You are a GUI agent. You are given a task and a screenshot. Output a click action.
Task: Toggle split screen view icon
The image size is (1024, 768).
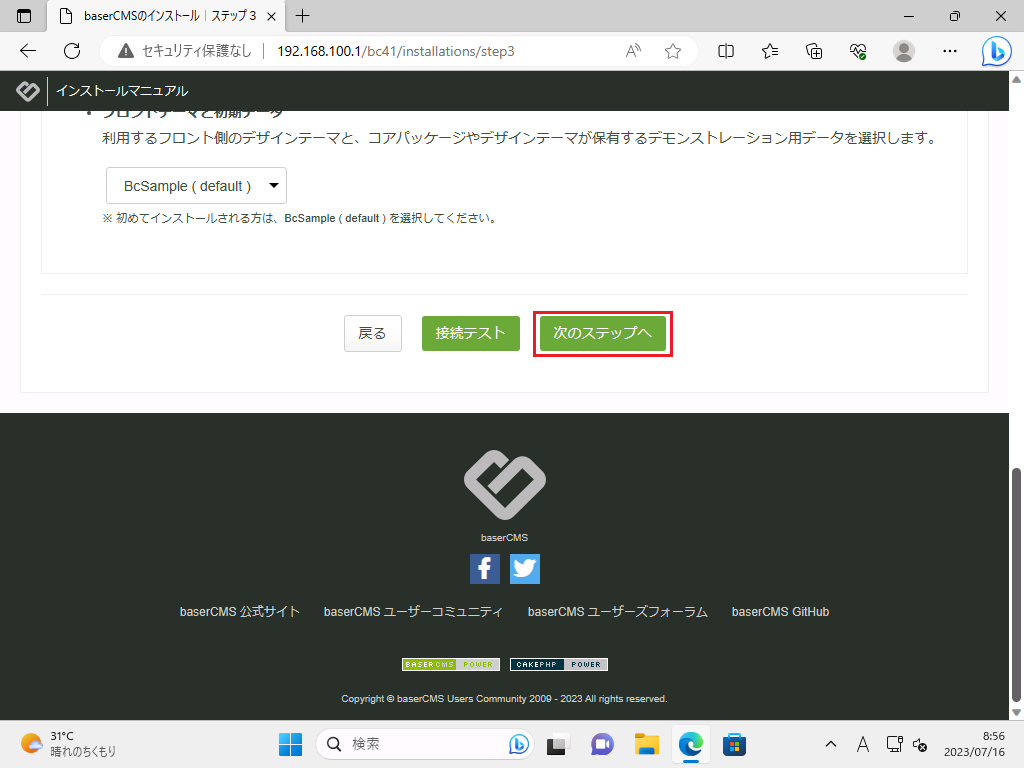[727, 51]
